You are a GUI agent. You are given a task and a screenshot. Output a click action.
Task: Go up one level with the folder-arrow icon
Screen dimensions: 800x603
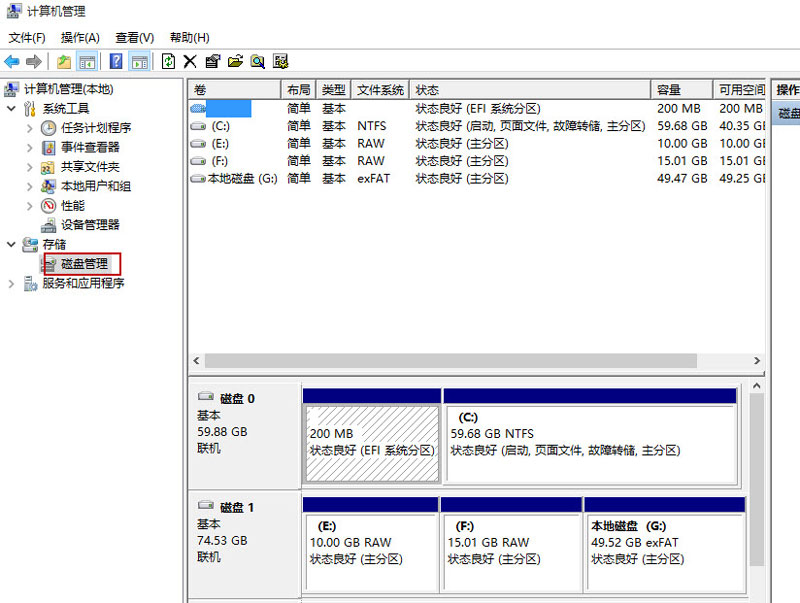coord(64,62)
